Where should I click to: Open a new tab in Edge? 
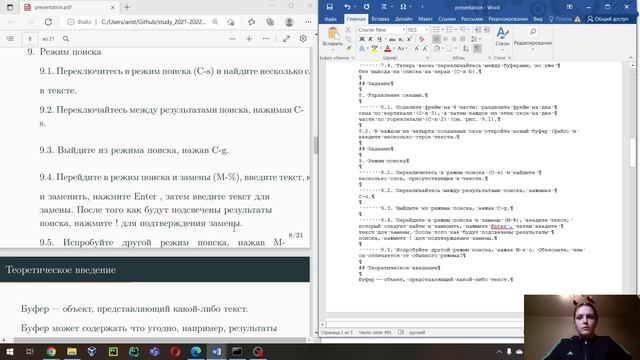point(127,7)
